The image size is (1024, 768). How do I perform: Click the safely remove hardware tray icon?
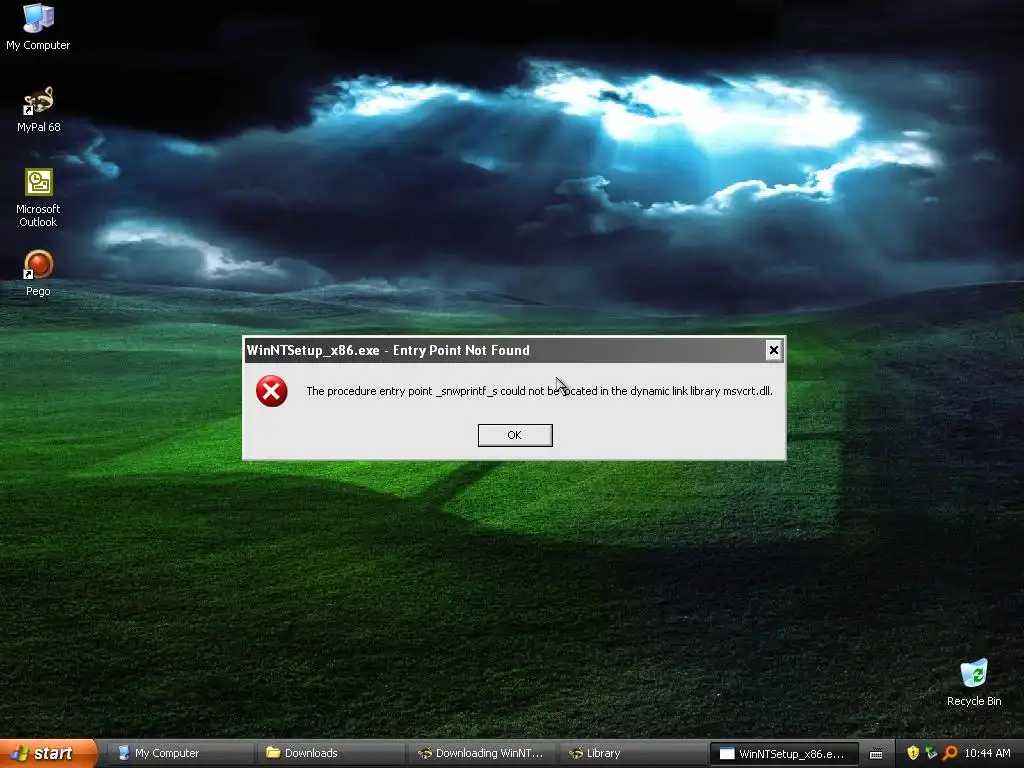(931, 753)
